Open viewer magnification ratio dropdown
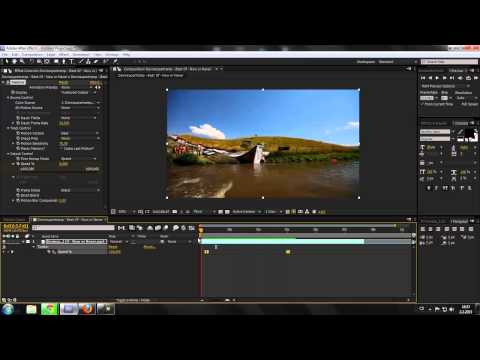The width and height of the screenshot is (480, 360). 127,212
